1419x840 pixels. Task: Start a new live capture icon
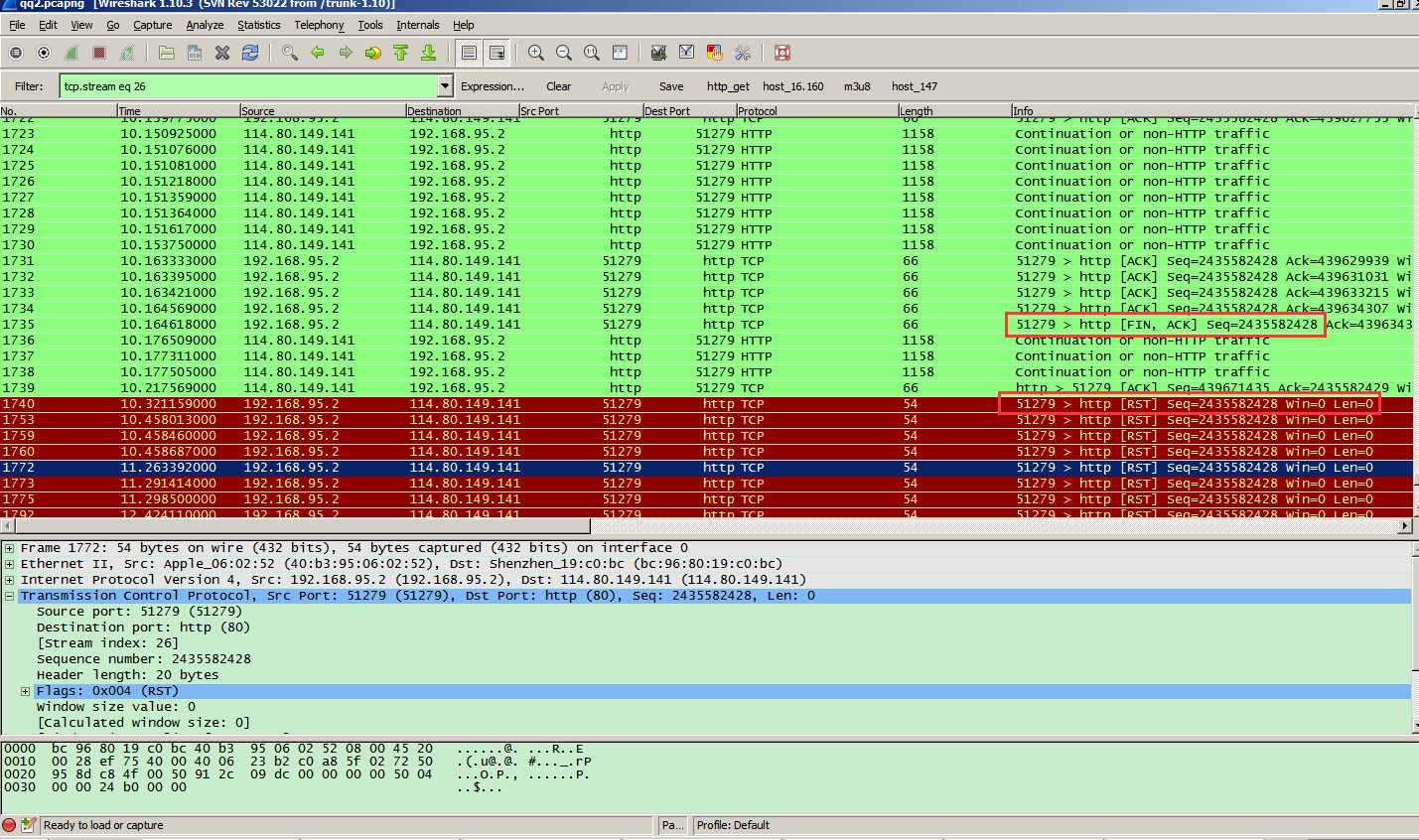[71, 53]
